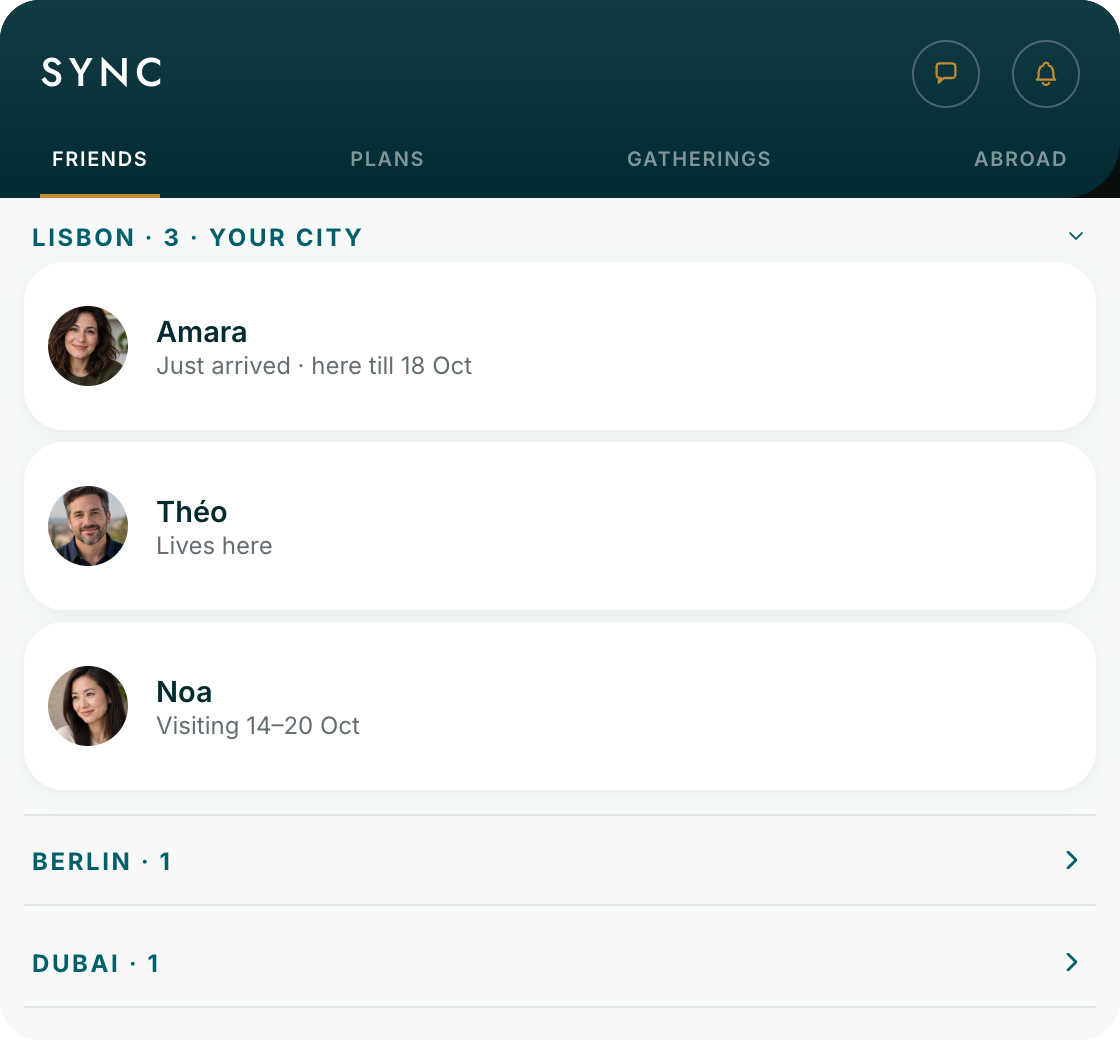Switch to the Plans tab
This screenshot has width=1120, height=1040.
(387, 159)
